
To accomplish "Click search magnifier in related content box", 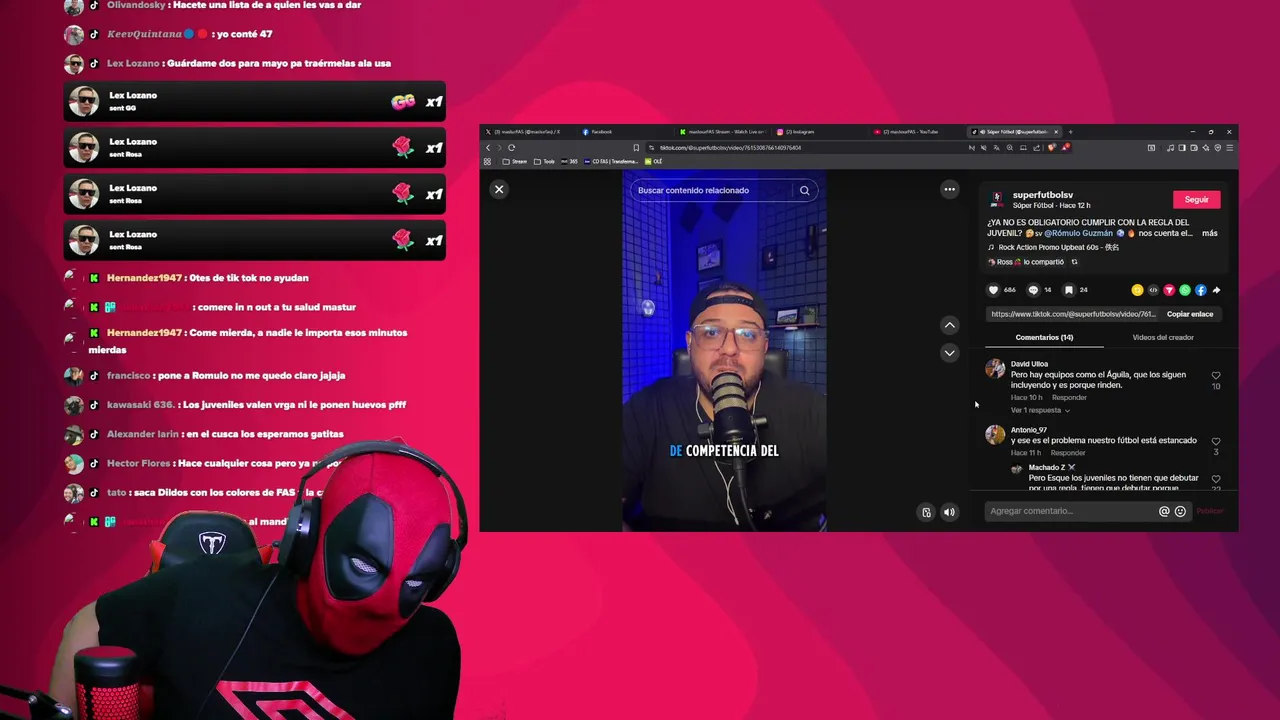I will 805,190.
